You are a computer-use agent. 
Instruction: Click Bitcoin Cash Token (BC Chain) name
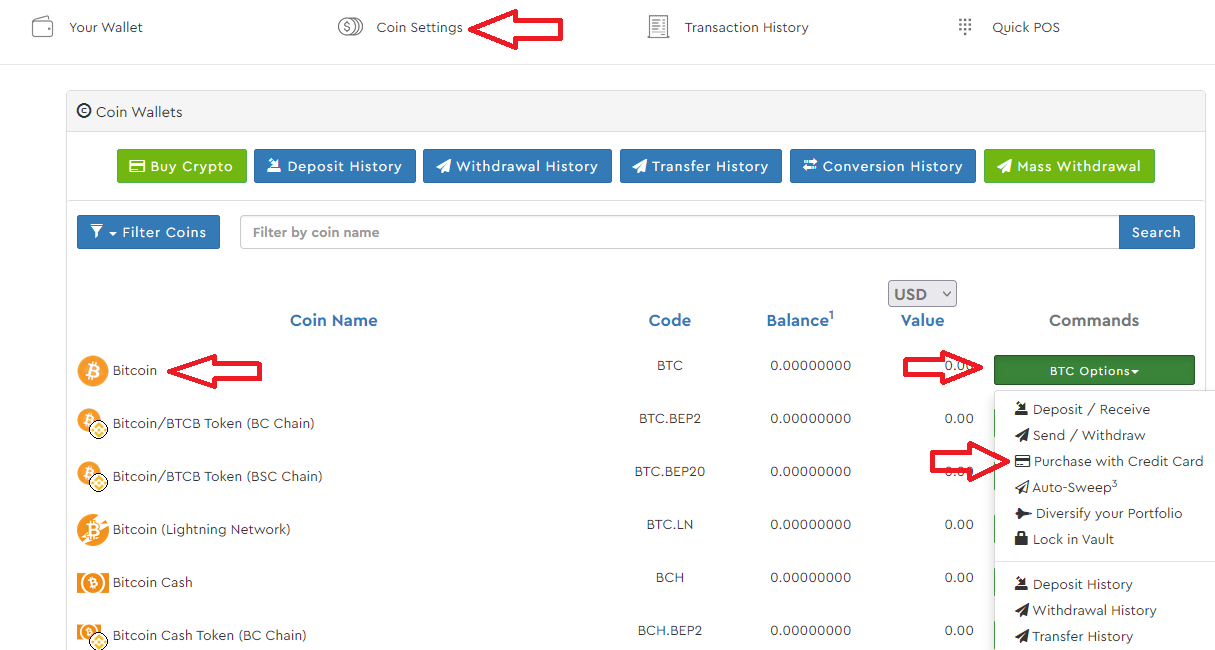[x=210, y=636]
